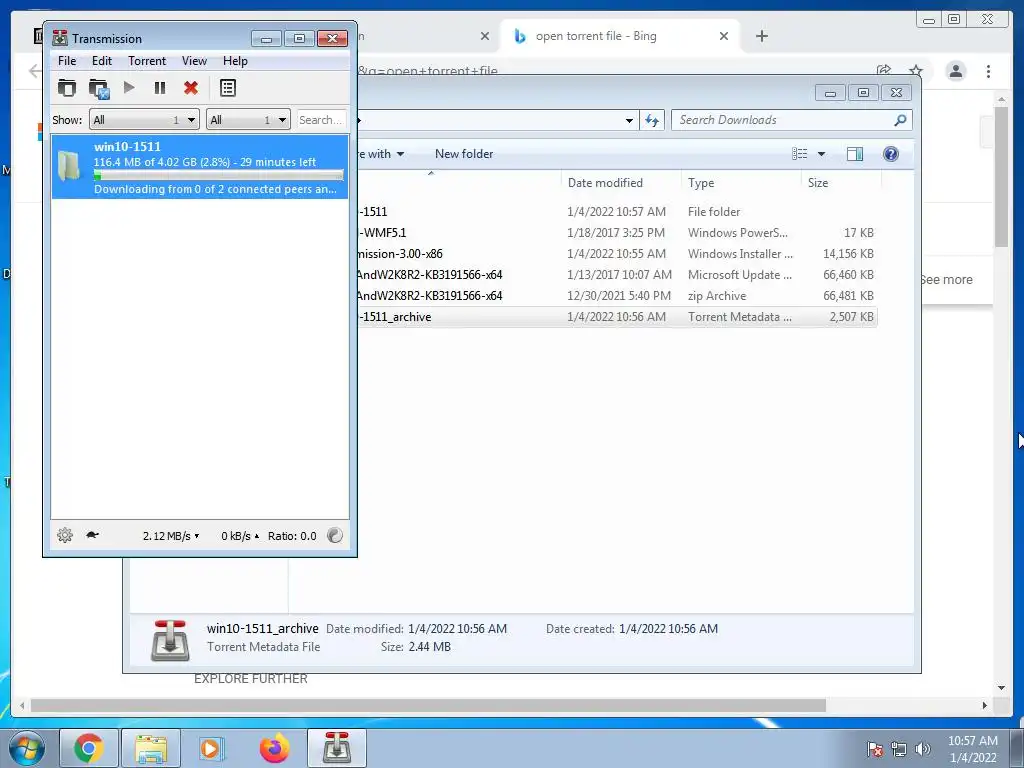Image resolution: width=1024 pixels, height=768 pixels.
Task: Open the Share with dropdown in Explorer
Action: pos(381,154)
